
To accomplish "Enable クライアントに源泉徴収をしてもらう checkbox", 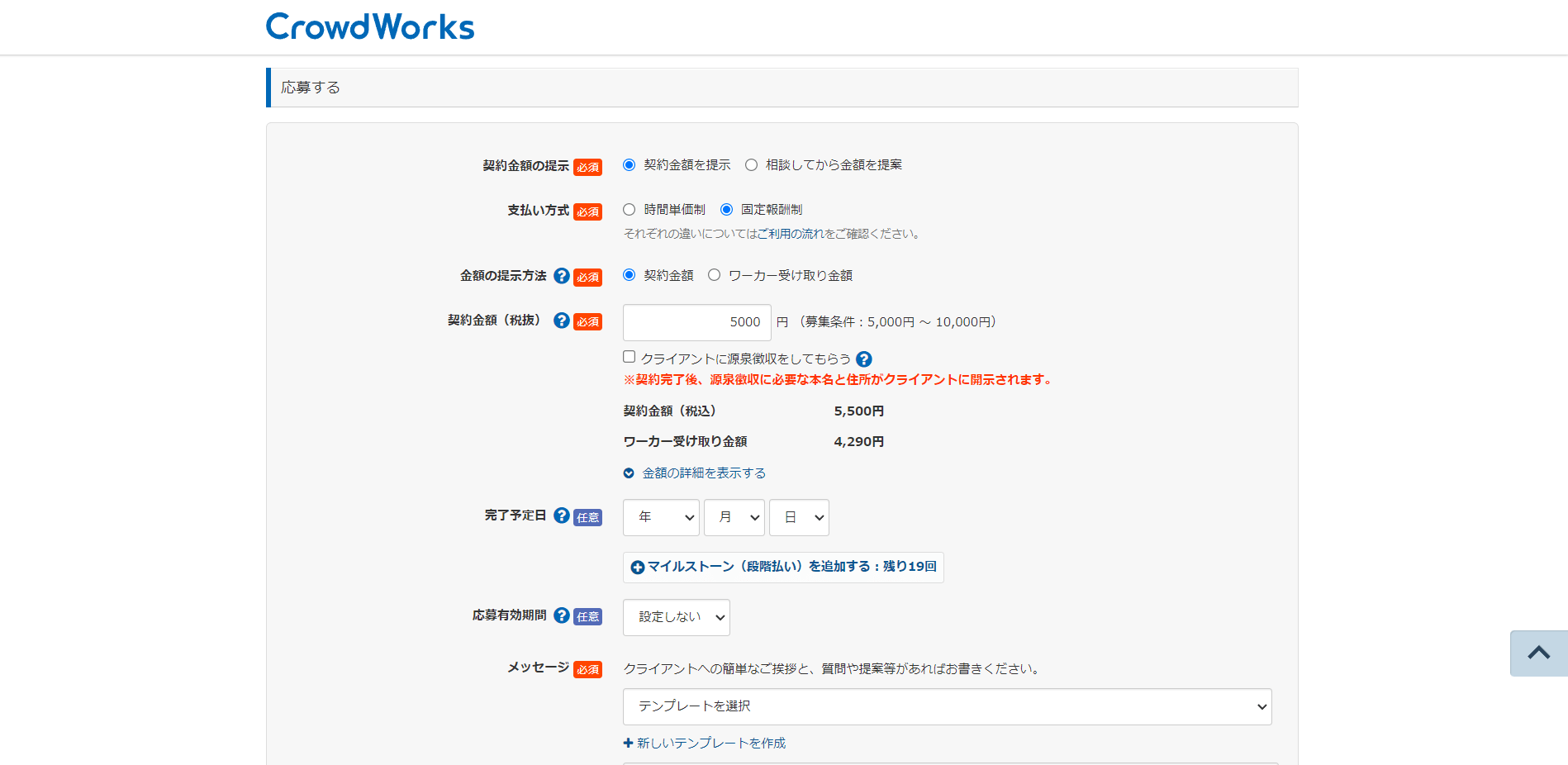I will point(629,356).
